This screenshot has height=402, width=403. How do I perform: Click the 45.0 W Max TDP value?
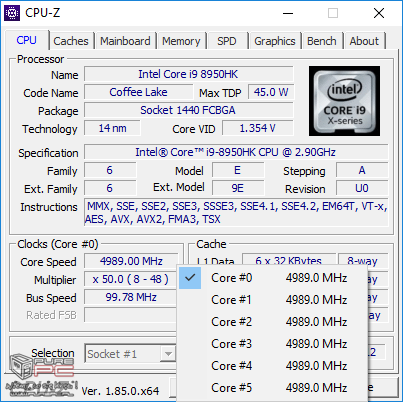click(271, 92)
